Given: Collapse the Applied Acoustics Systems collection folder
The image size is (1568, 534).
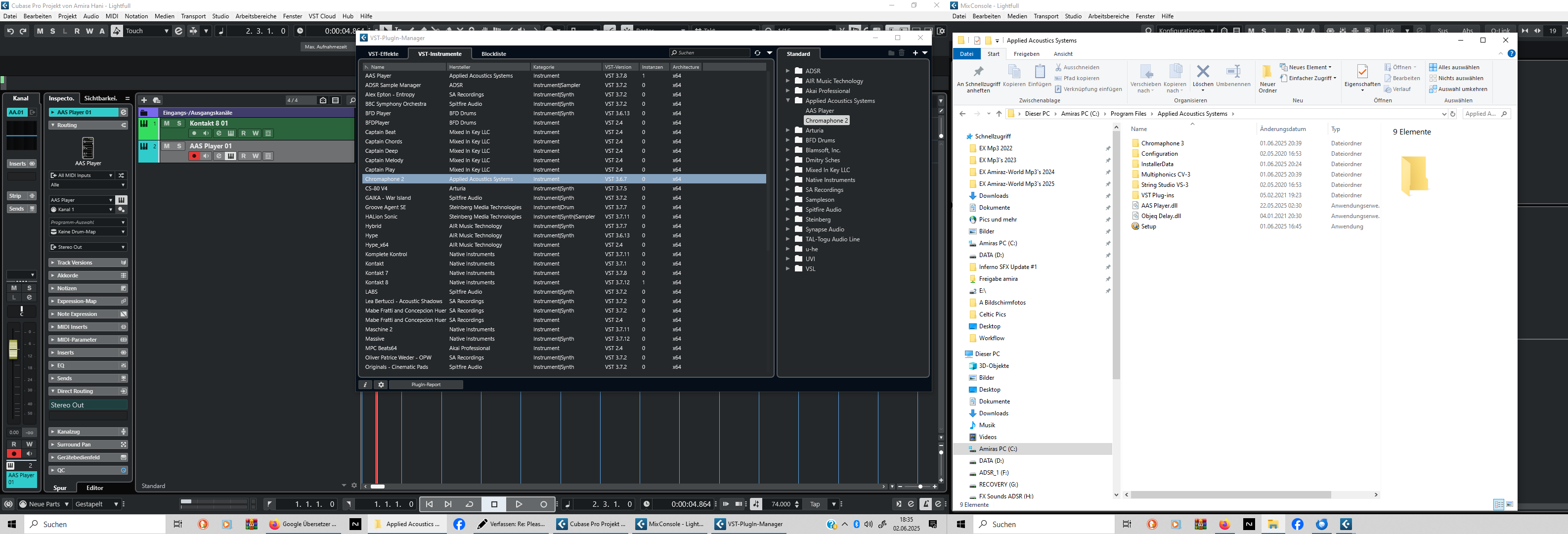Looking at the screenshot, I should pos(787,100).
